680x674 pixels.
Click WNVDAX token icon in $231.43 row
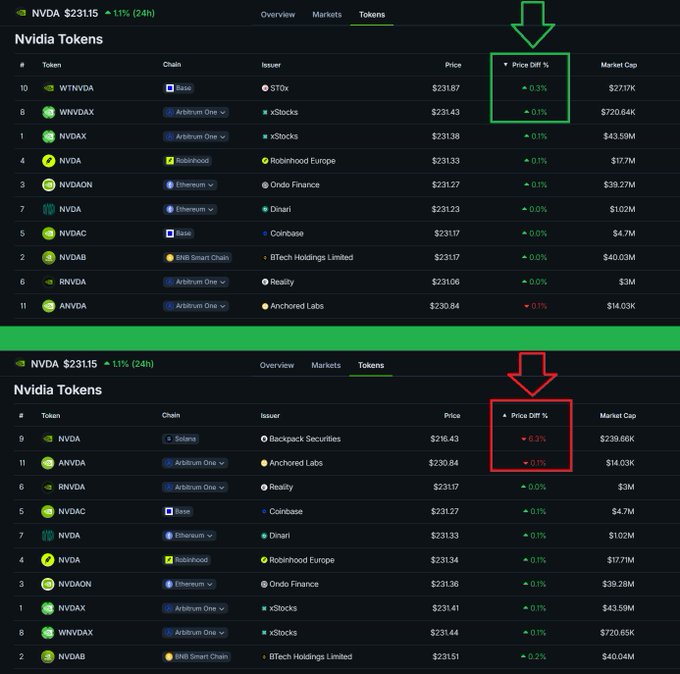click(49, 112)
